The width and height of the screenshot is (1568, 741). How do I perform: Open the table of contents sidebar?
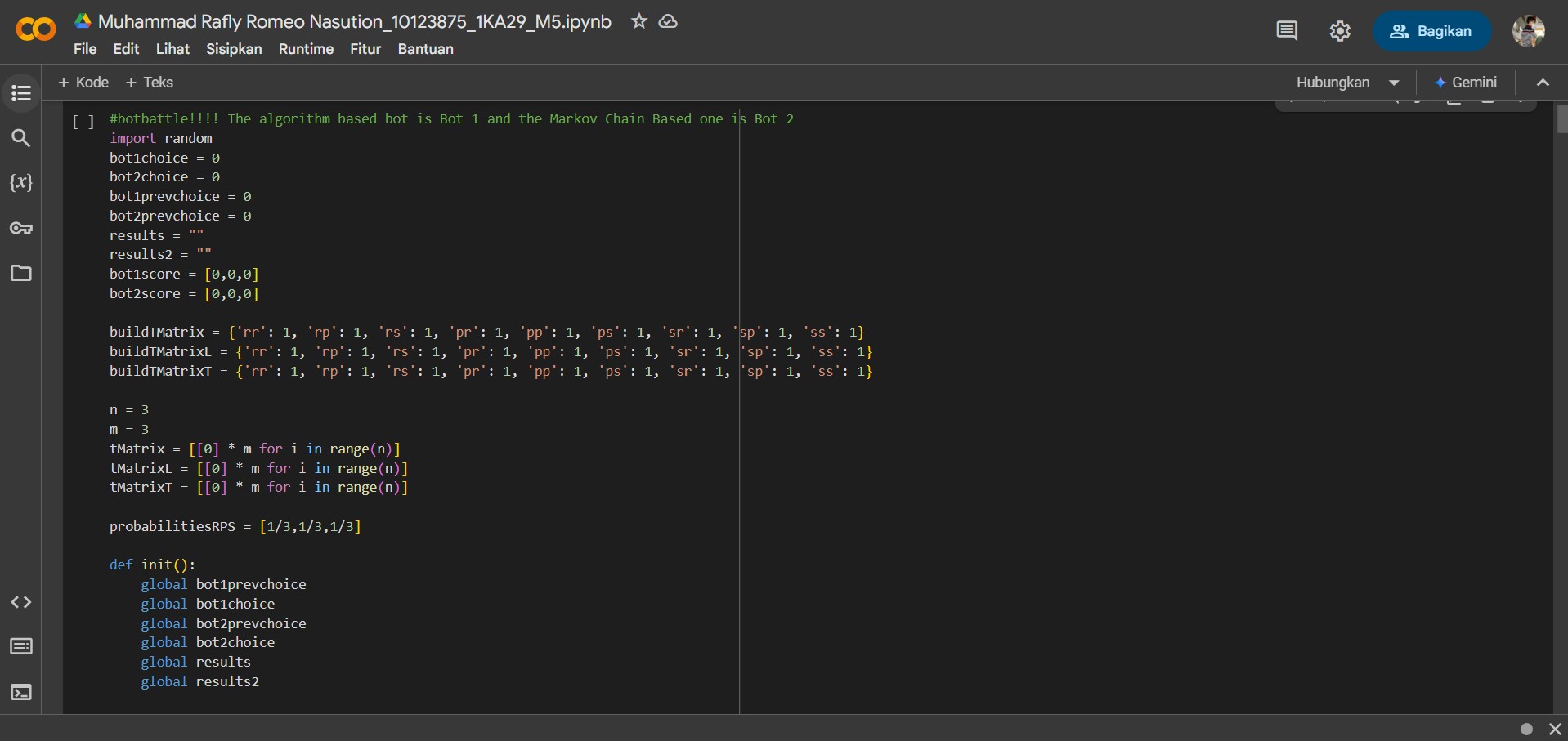[21, 93]
